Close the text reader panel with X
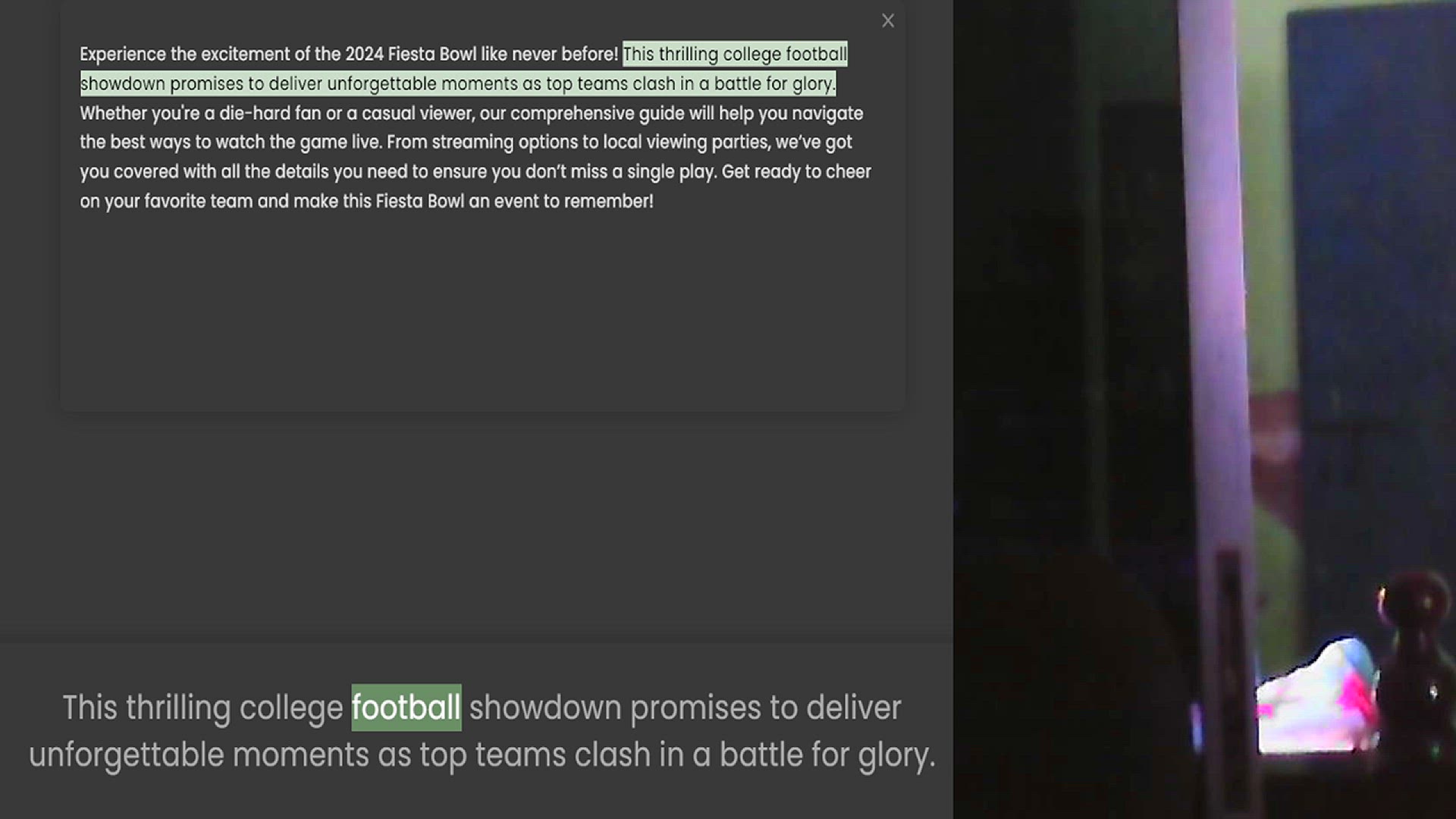 [888, 20]
